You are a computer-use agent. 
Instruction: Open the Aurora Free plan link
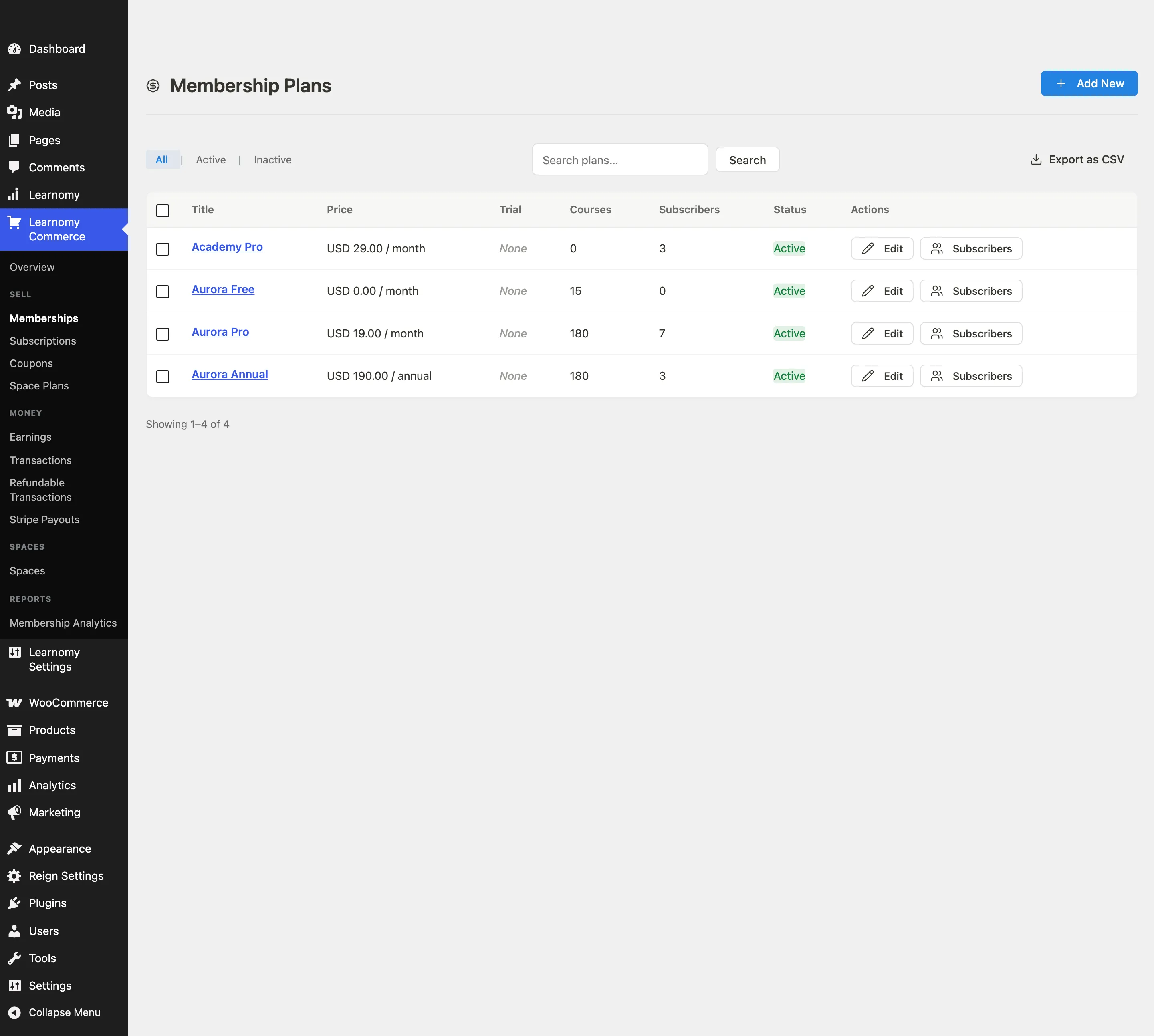pyautogui.click(x=223, y=290)
